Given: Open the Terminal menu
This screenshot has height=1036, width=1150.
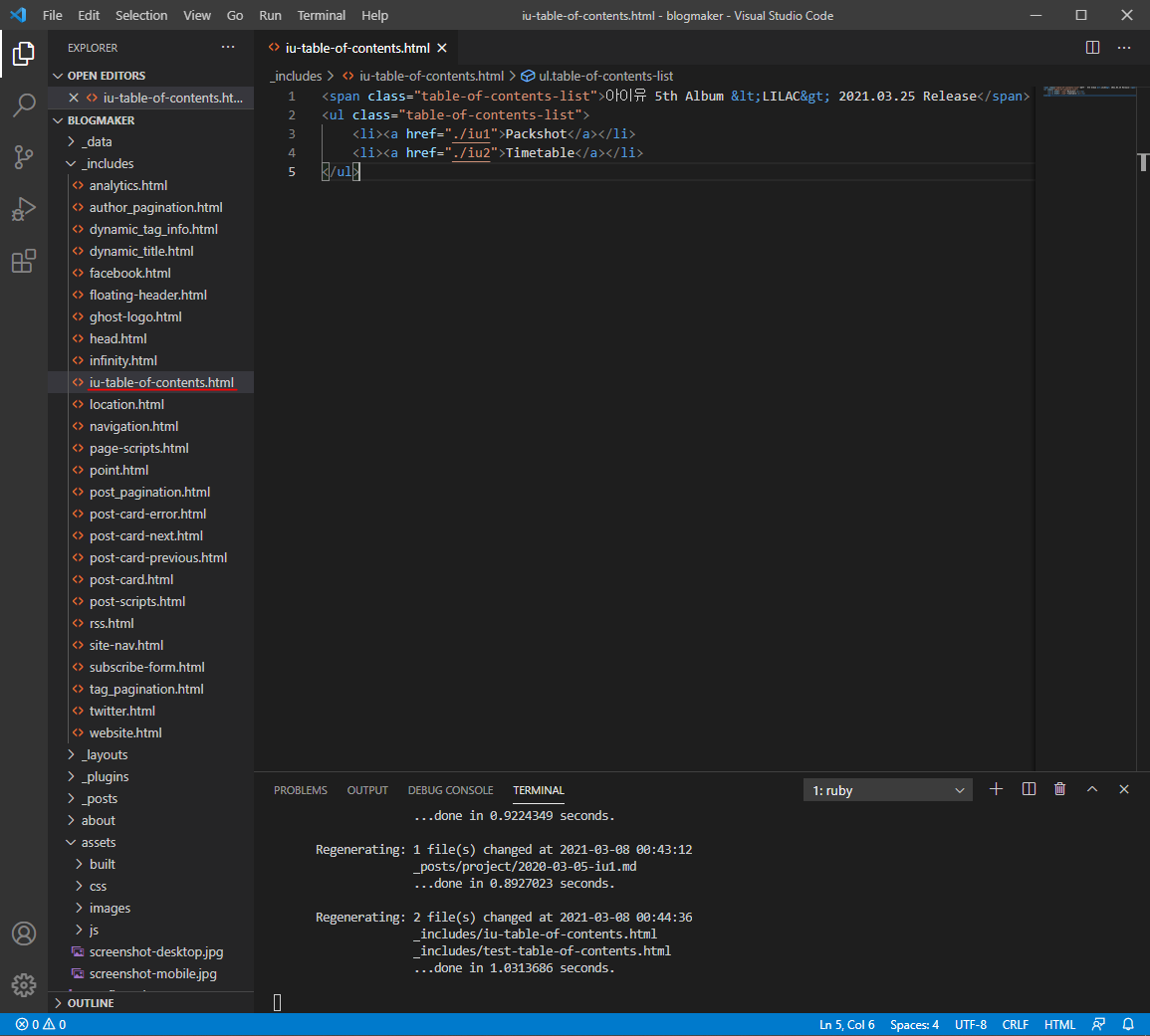Looking at the screenshot, I should pyautogui.click(x=322, y=15).
